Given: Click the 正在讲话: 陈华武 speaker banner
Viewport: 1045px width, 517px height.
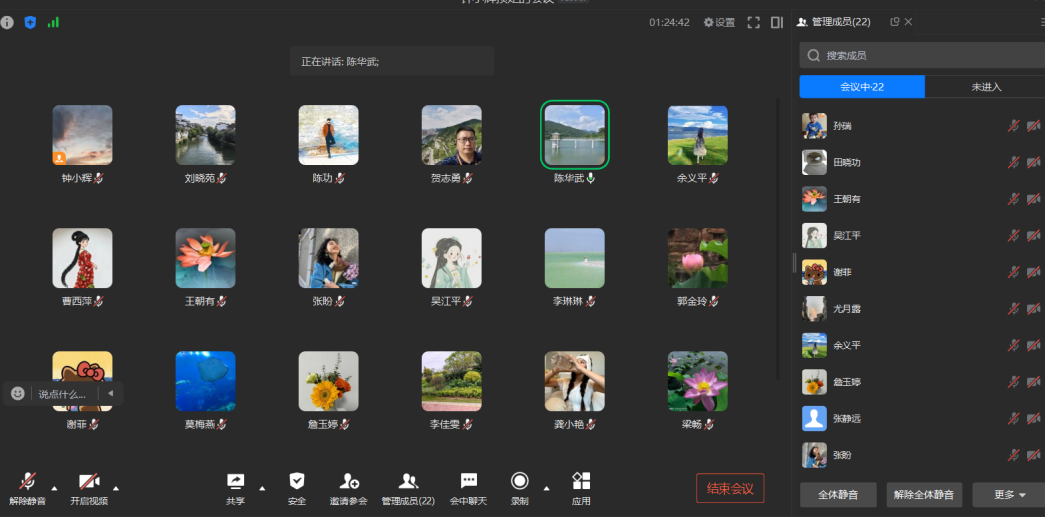Looking at the screenshot, I should click(x=392, y=61).
